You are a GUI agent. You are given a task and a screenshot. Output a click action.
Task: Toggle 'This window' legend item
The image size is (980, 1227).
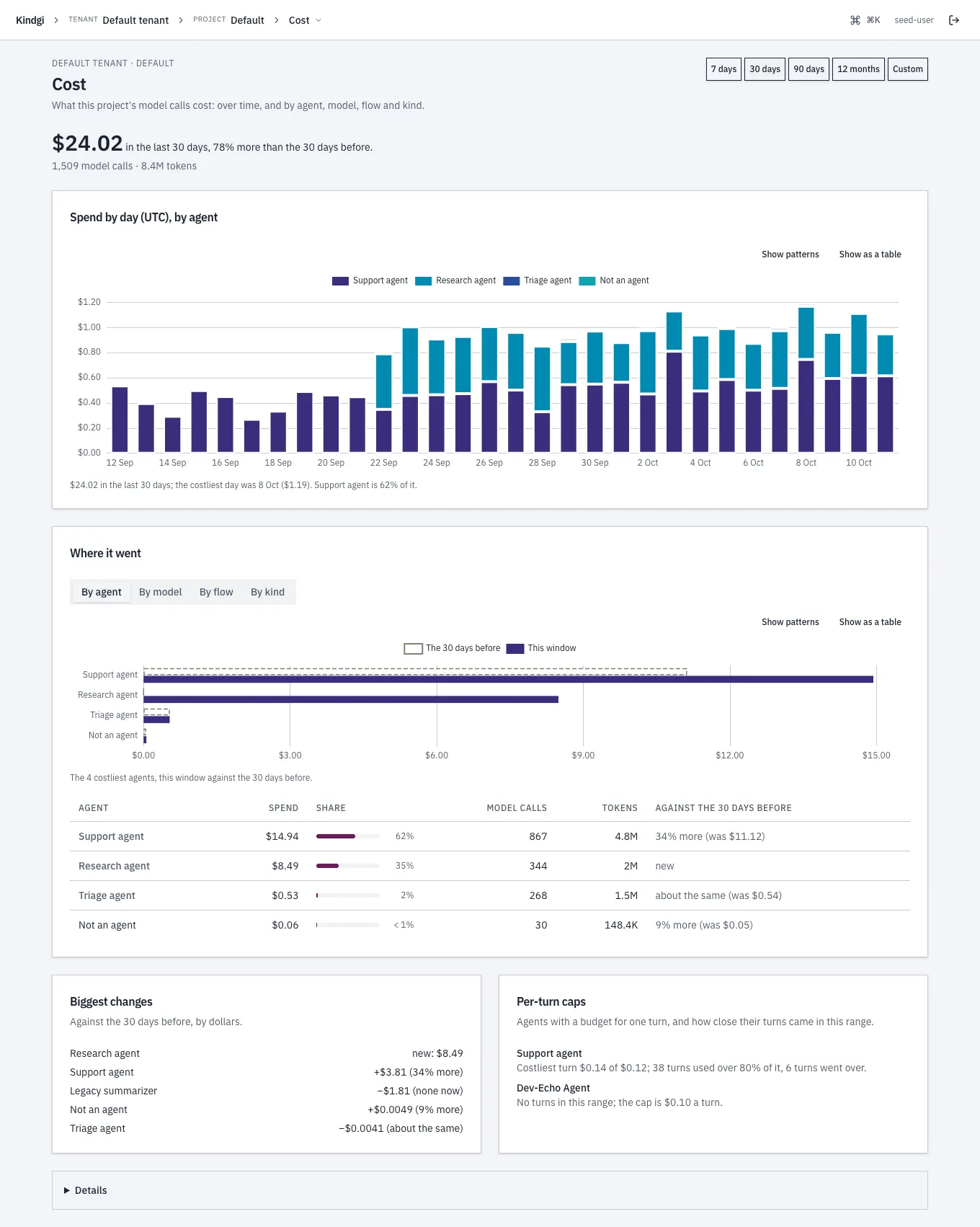541,648
